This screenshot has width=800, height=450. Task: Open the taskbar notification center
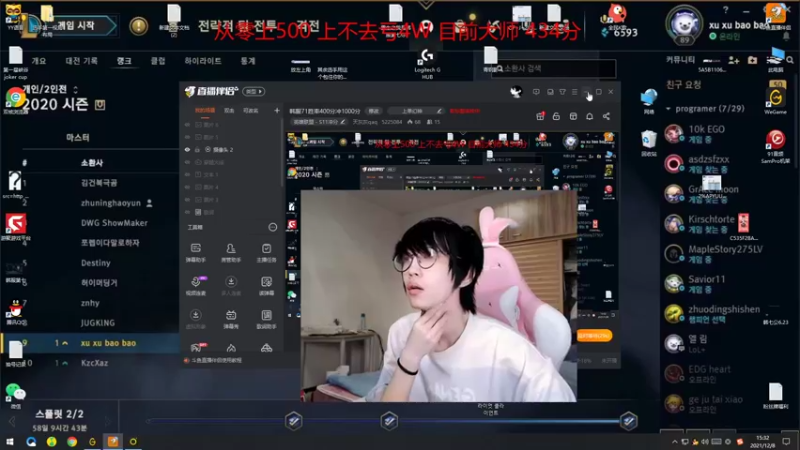(786, 441)
